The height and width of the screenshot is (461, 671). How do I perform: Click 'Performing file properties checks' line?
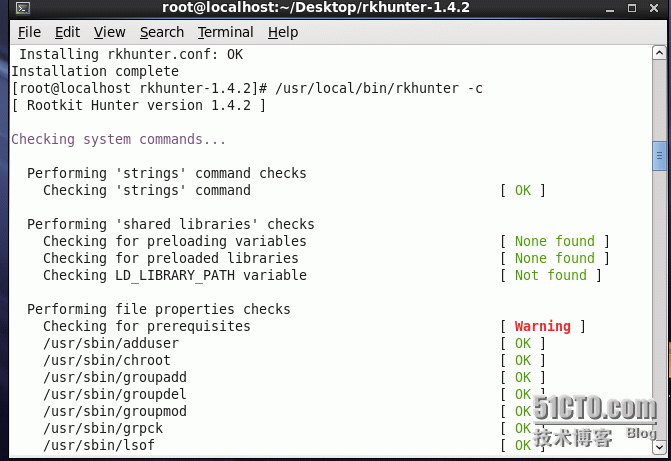coord(159,309)
